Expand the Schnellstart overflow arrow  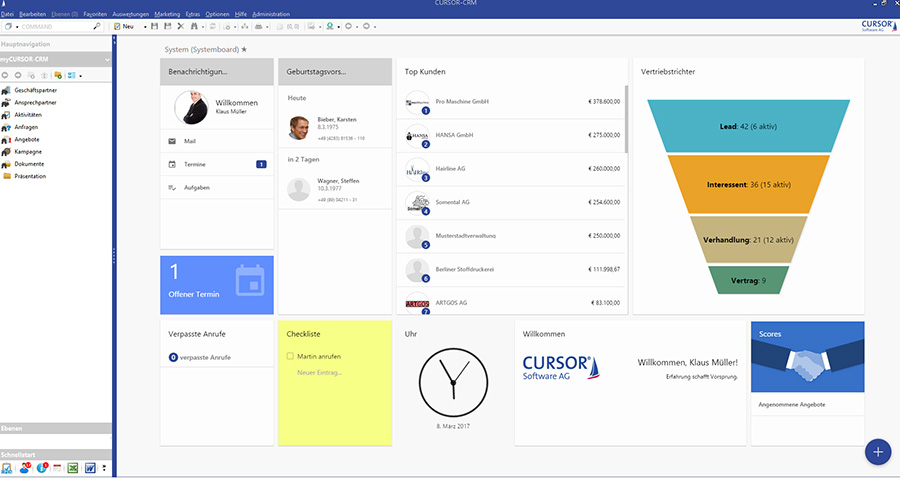click(104, 467)
